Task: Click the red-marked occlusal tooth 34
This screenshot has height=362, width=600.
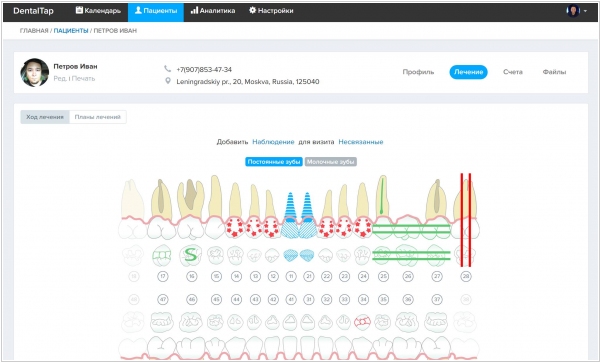Action: 362,322
